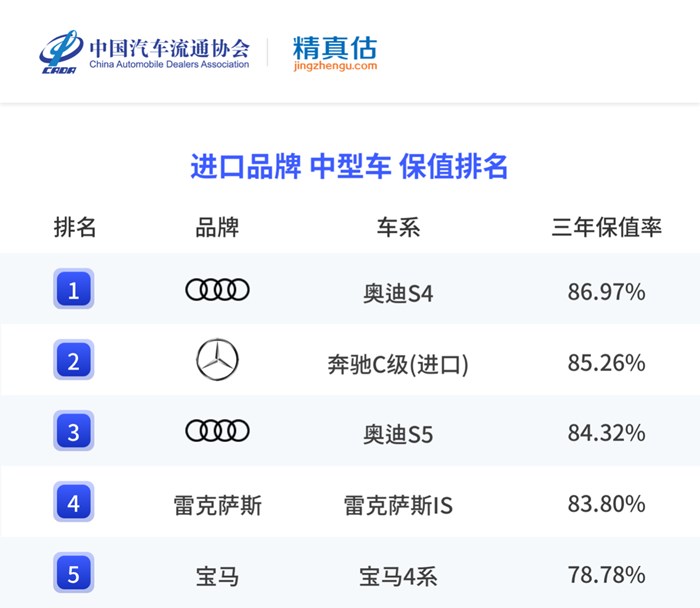Click the CADA association logo icon

[61, 52]
